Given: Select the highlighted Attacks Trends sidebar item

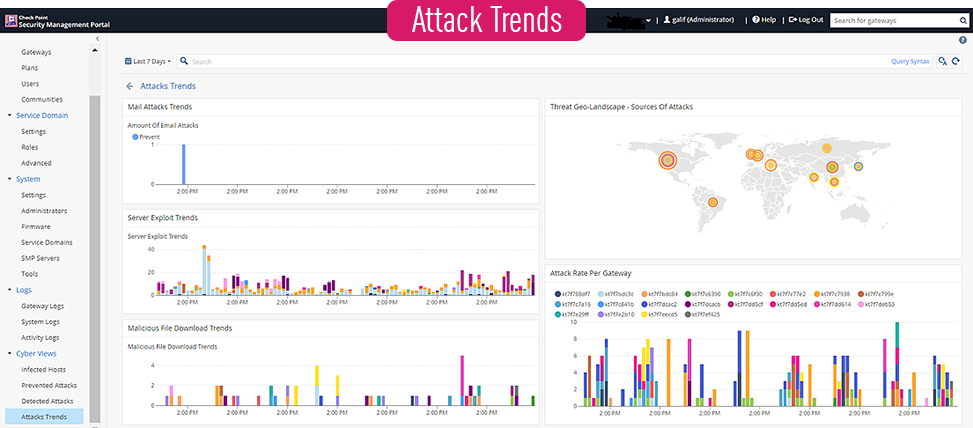Looking at the screenshot, I should (x=44, y=417).
